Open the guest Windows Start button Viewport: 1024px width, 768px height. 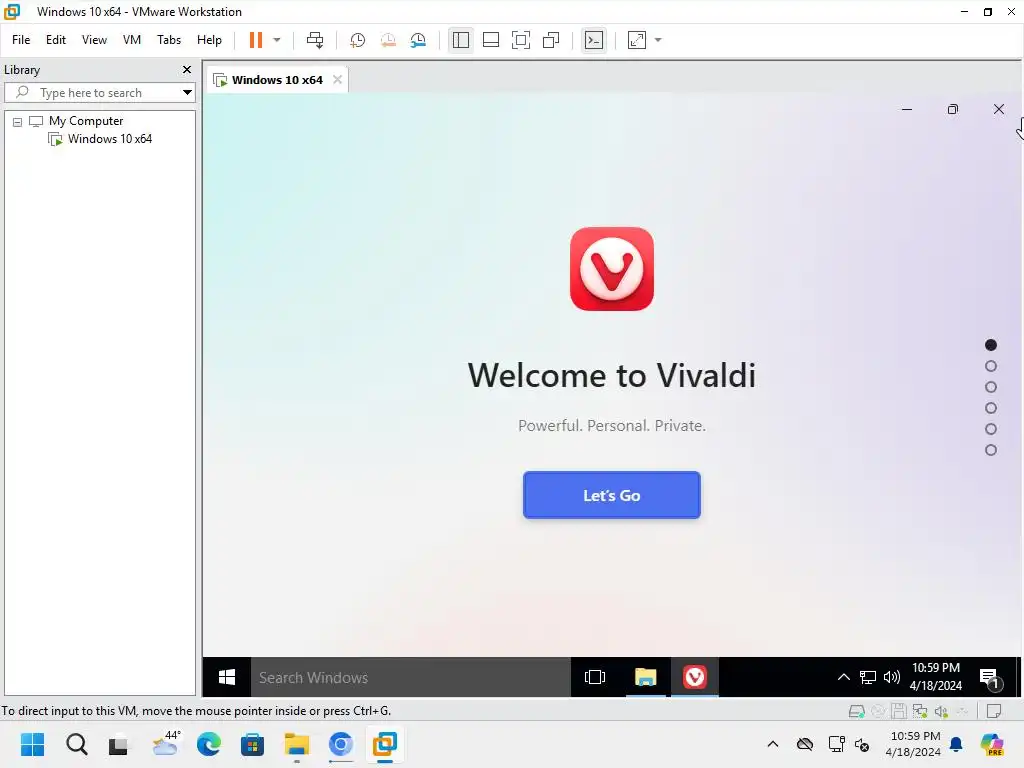227,677
